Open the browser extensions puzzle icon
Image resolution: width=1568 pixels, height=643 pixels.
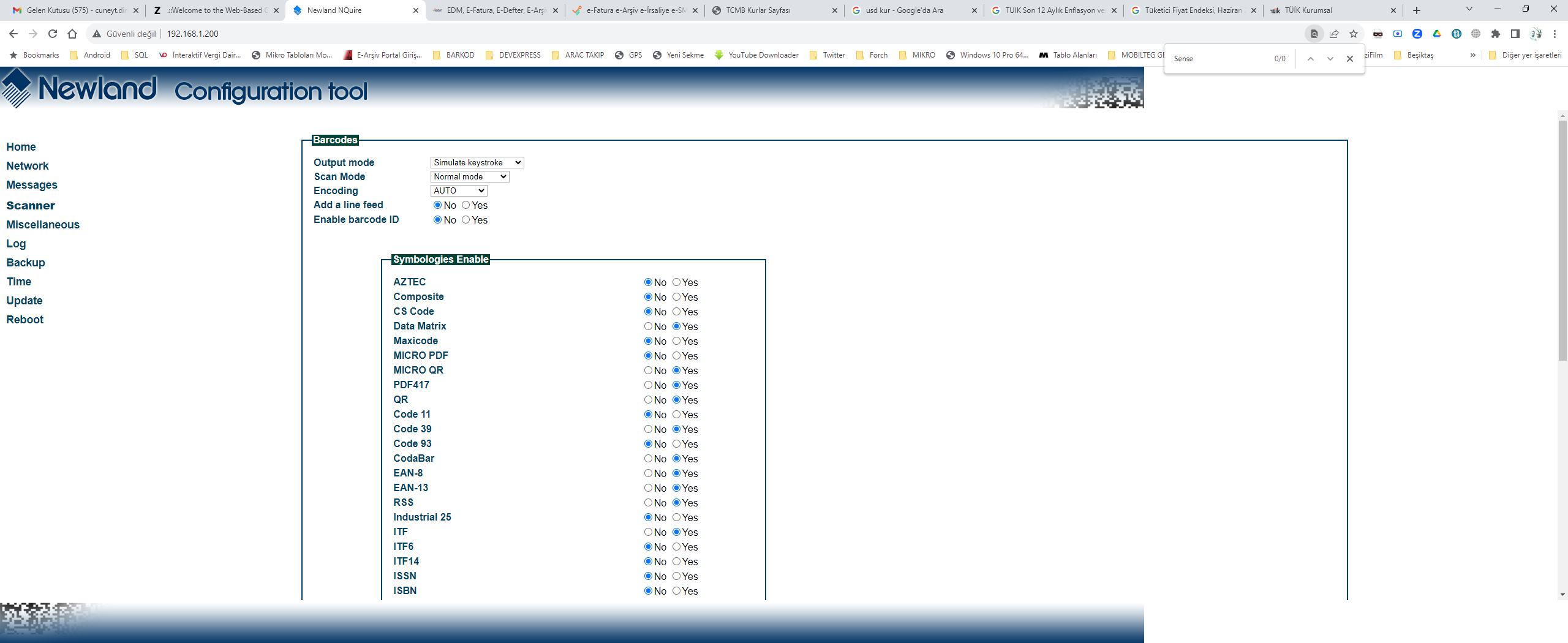[1496, 34]
